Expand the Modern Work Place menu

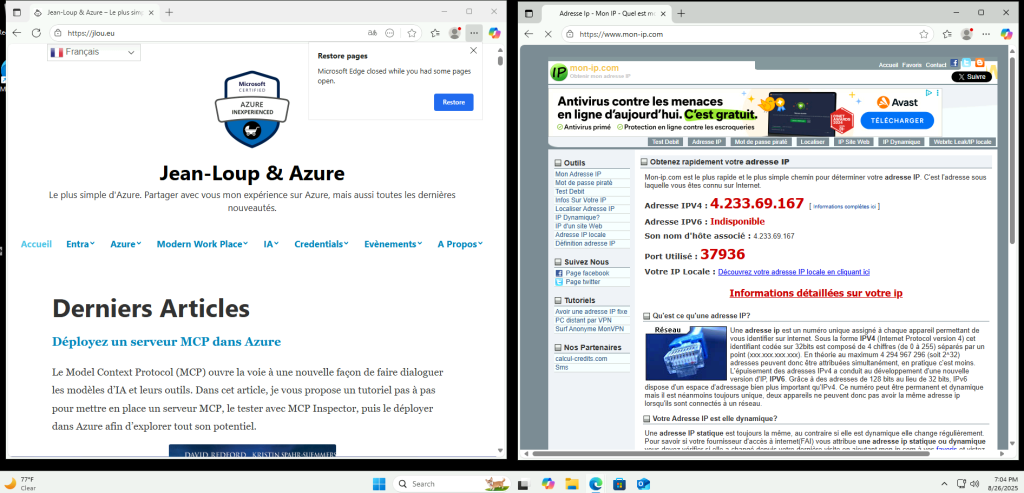(x=202, y=244)
